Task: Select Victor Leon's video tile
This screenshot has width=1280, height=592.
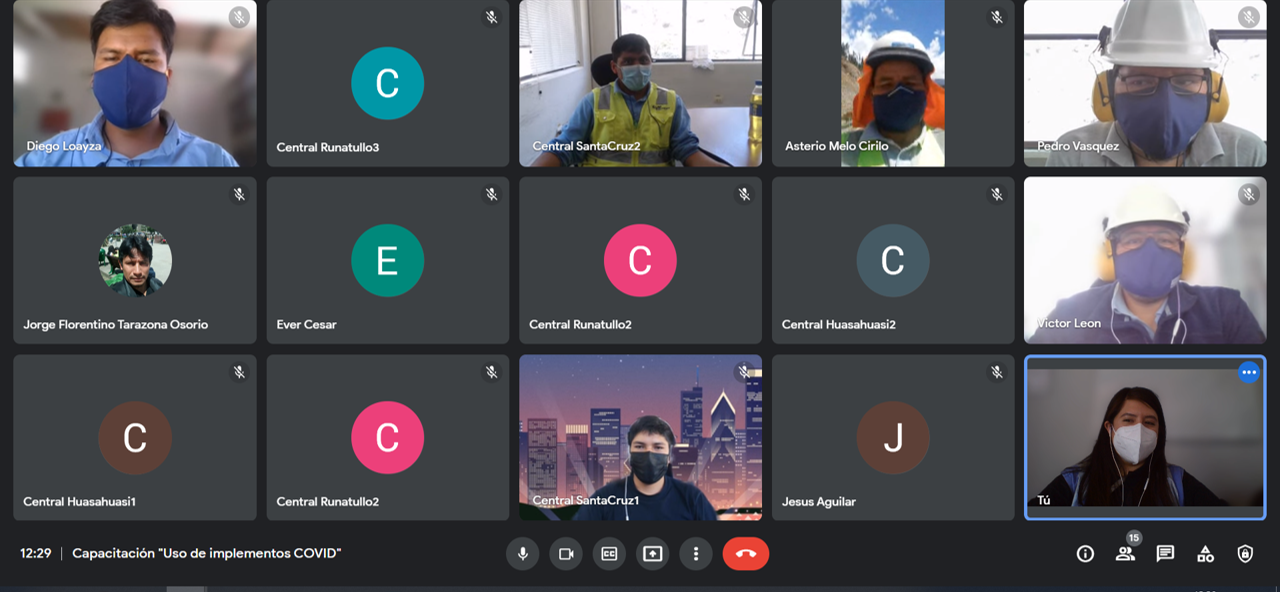Action: (x=1145, y=260)
